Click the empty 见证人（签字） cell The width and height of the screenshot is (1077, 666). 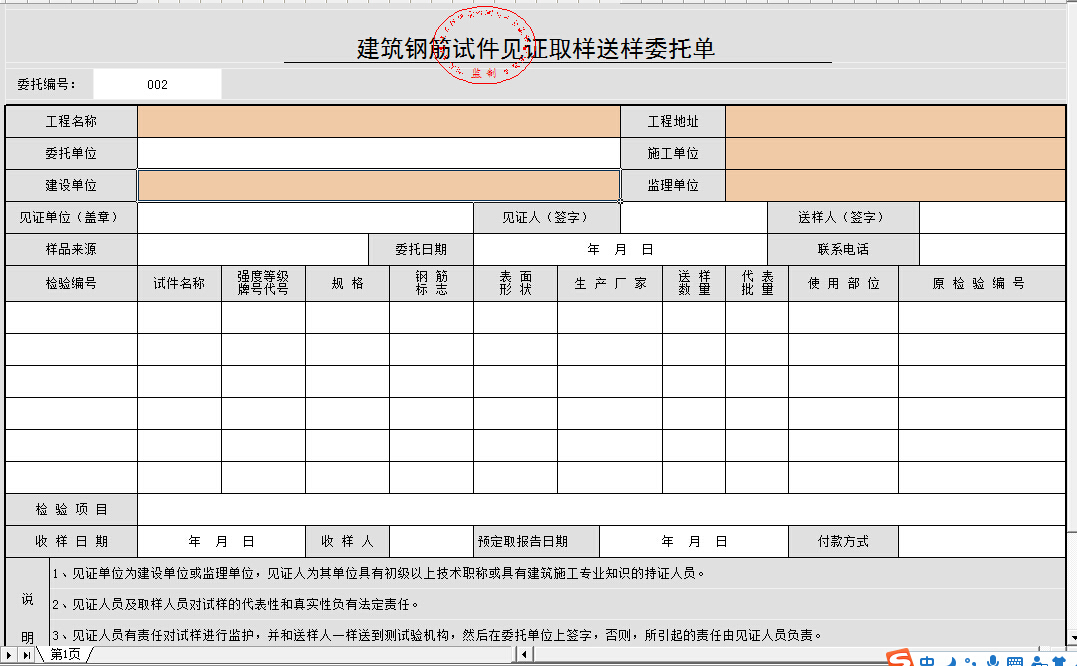click(693, 218)
